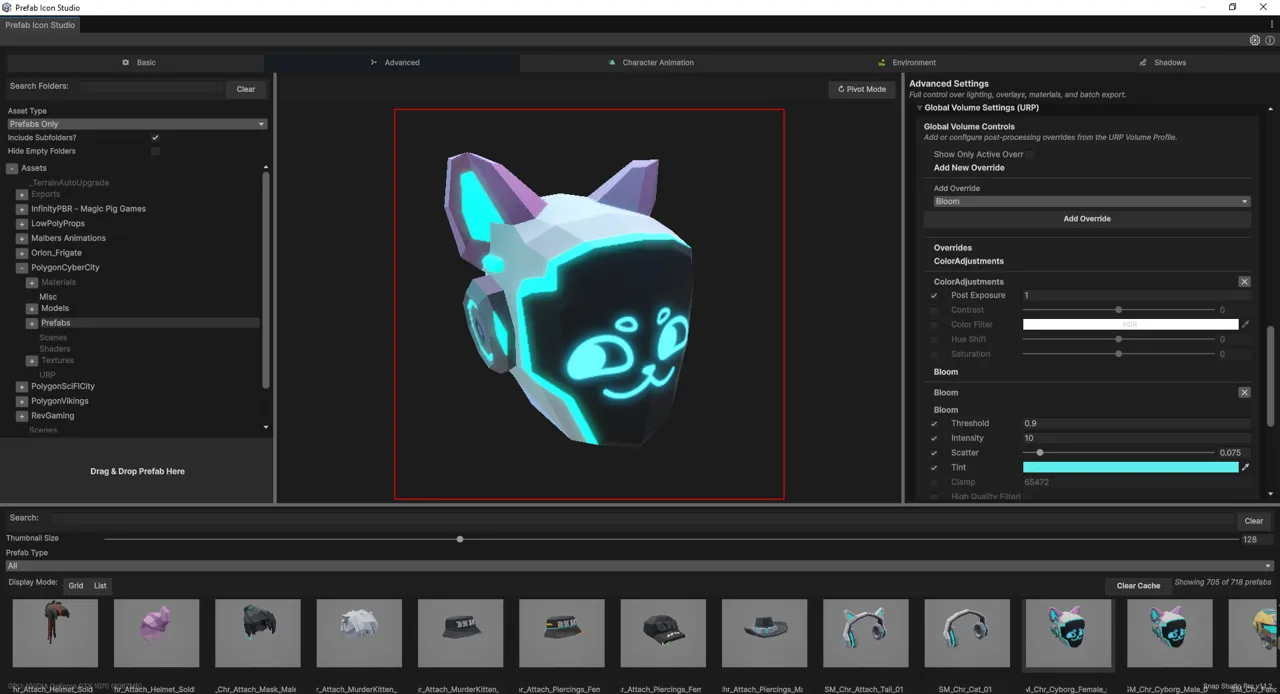Image resolution: width=1280 pixels, height=694 pixels.
Task: Expand the Prefabs subfolder
Action: tap(32, 323)
